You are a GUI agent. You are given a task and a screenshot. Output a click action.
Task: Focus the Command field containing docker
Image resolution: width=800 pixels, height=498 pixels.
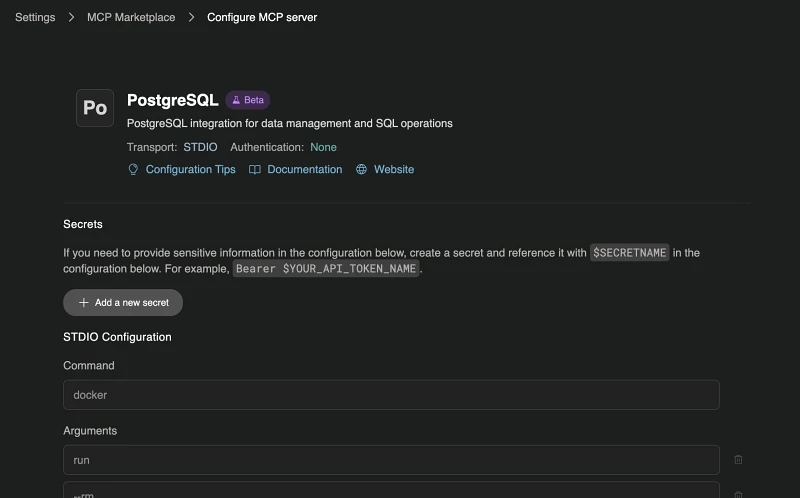391,395
